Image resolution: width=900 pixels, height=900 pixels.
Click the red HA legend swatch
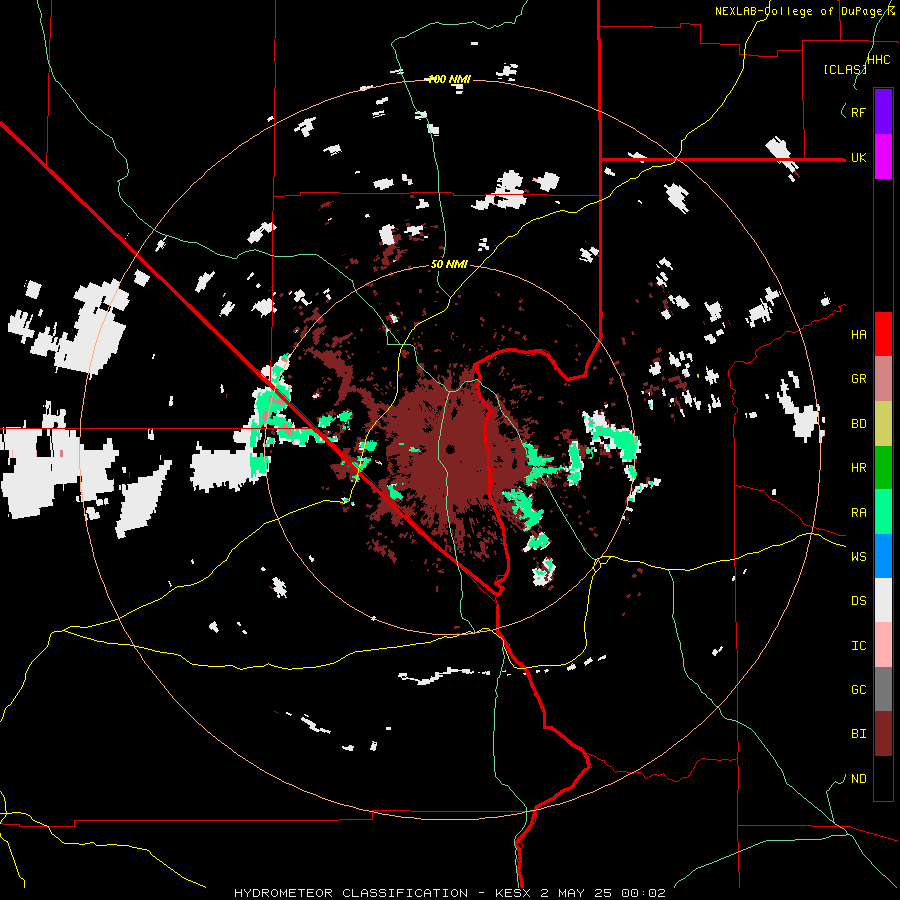click(x=883, y=334)
